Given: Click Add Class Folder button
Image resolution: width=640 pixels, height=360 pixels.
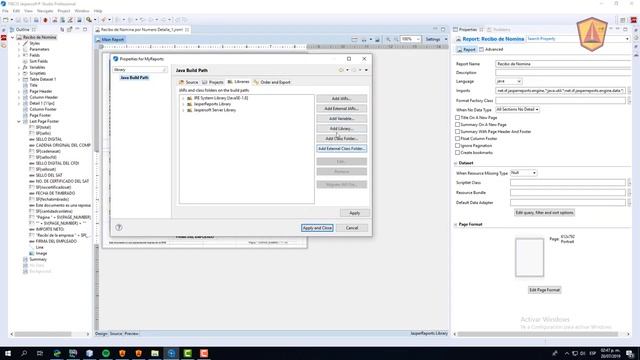Looking at the screenshot, I should point(341,138).
